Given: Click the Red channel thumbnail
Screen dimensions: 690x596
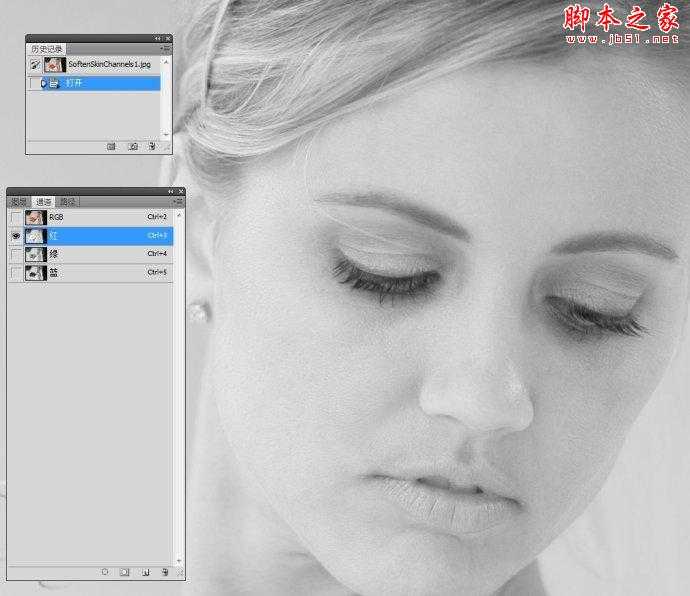Looking at the screenshot, I should click(x=36, y=236).
